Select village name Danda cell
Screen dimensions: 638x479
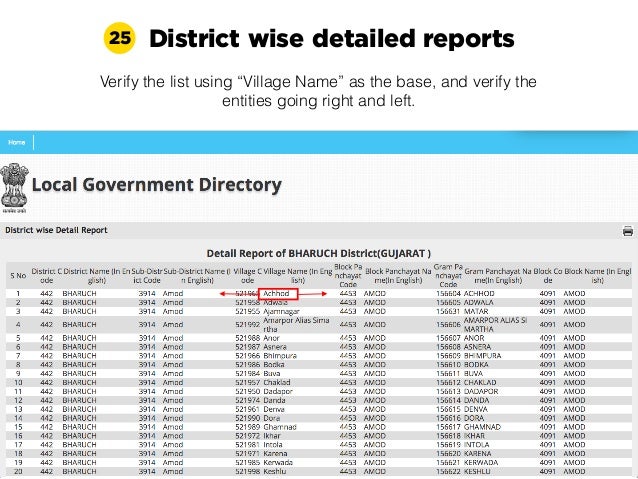tap(274, 400)
